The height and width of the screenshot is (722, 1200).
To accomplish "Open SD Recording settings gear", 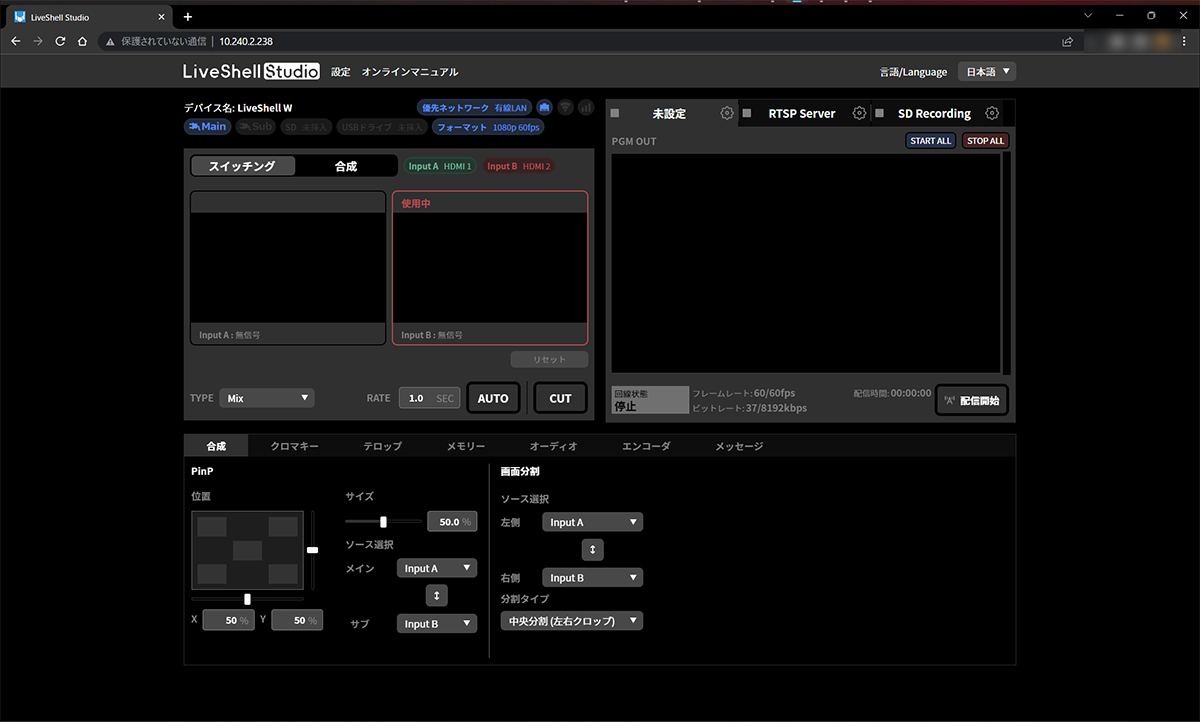I will tap(992, 113).
